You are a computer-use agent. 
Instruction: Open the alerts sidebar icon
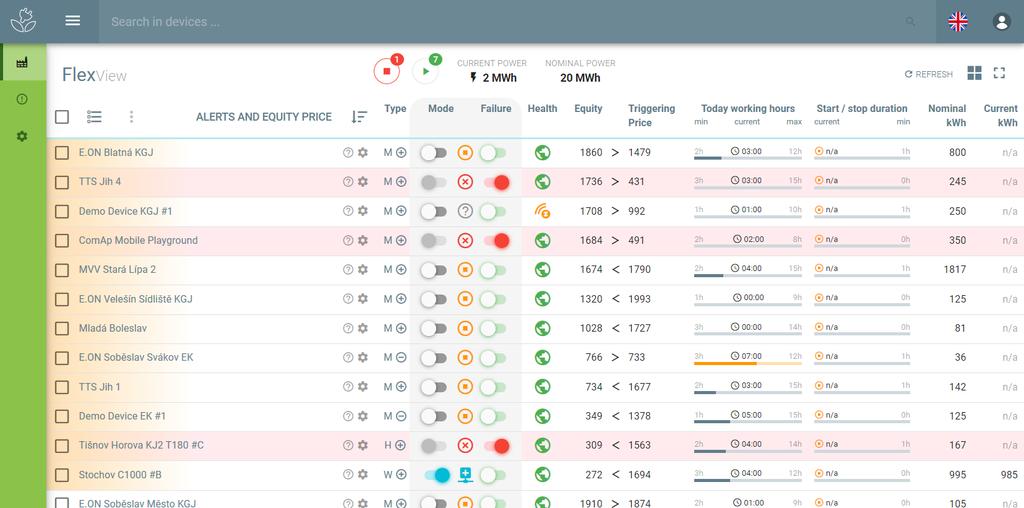click(x=22, y=99)
